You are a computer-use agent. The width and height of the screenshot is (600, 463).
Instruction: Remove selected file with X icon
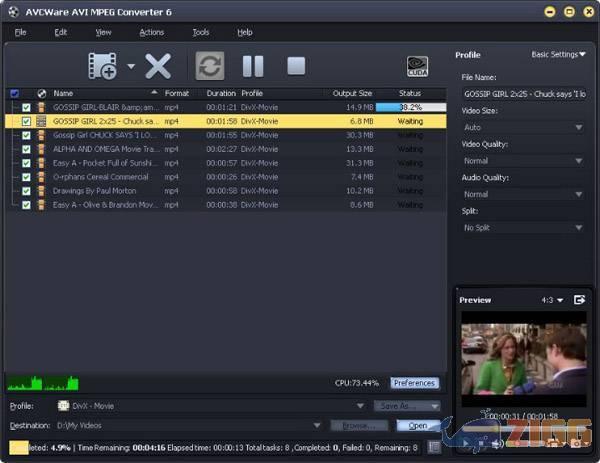[158, 67]
